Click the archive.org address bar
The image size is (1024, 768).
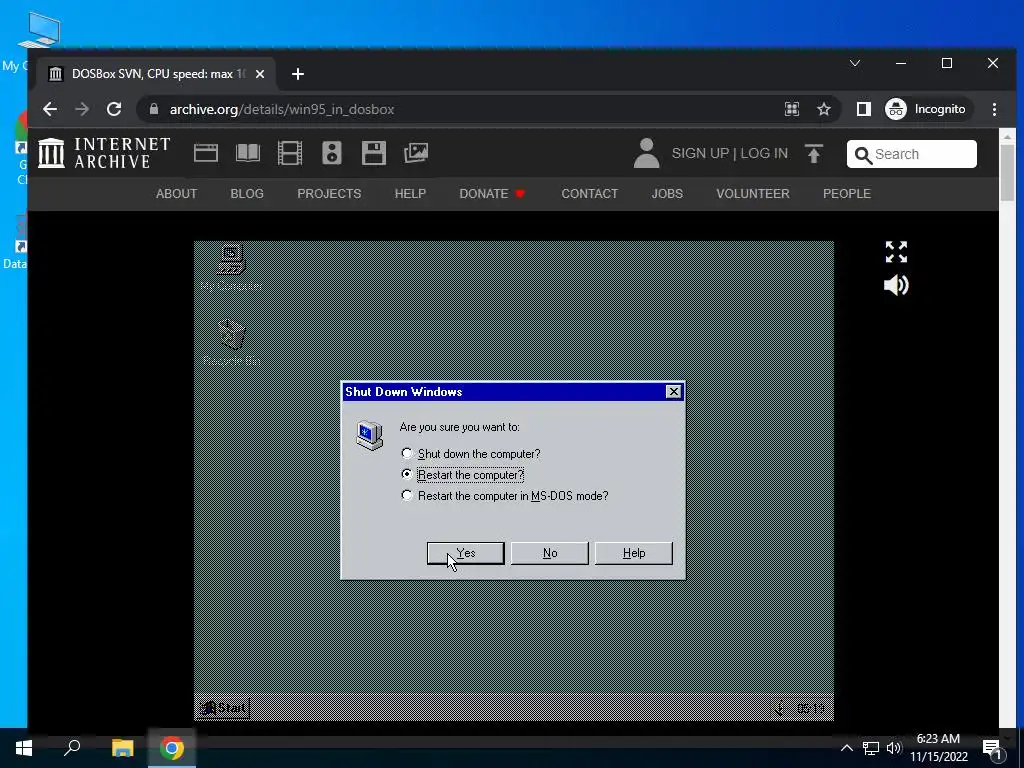coord(457,109)
